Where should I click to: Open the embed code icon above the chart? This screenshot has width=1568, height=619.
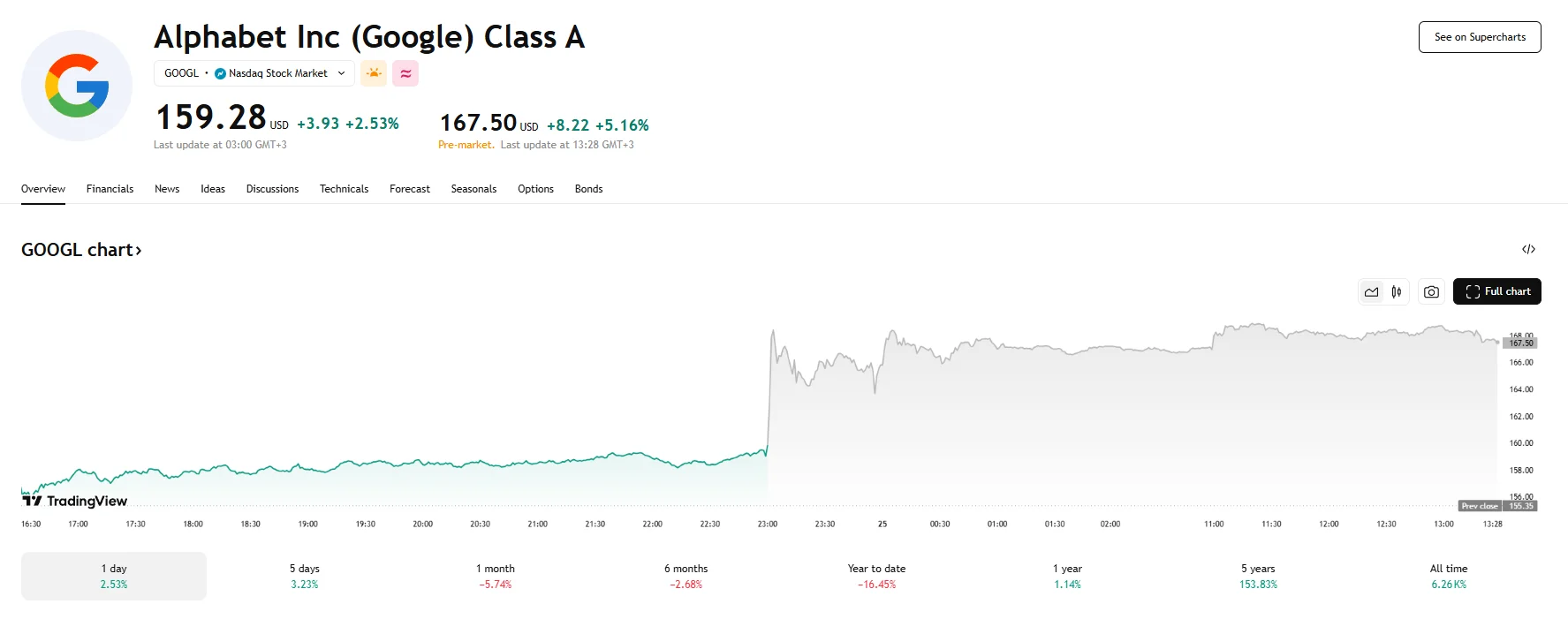(x=1529, y=249)
